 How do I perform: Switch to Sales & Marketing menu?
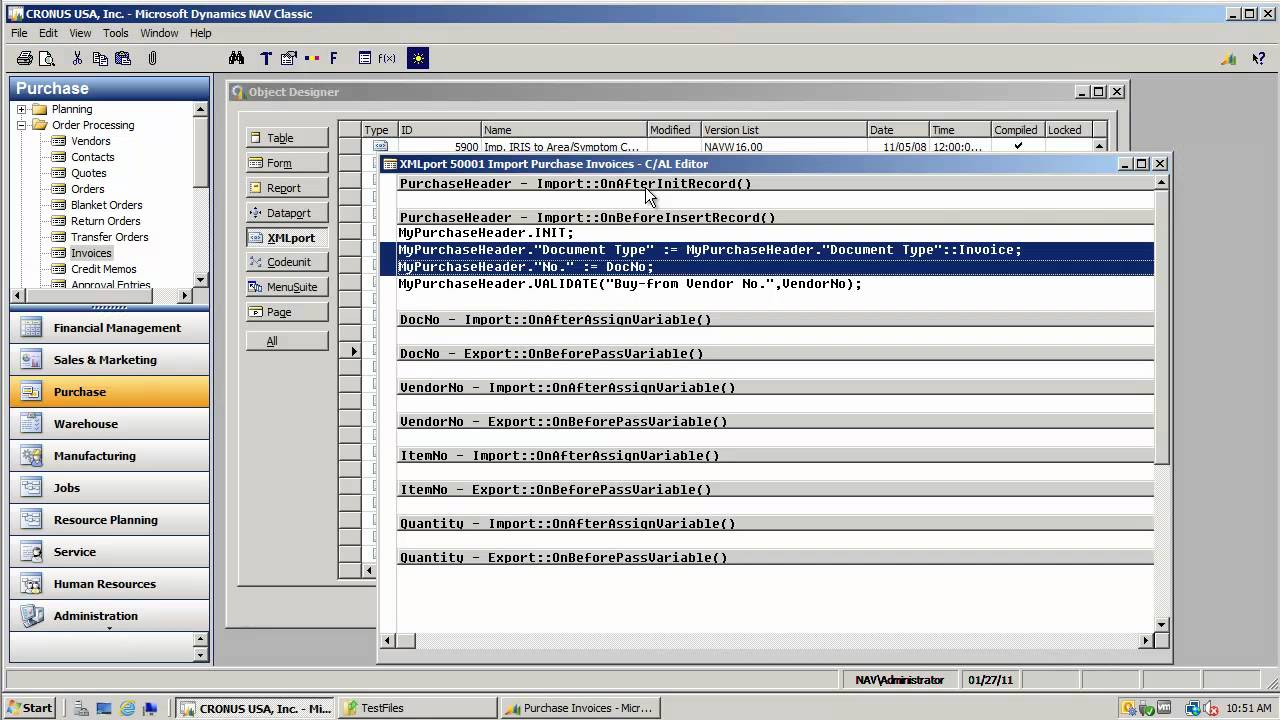(x=110, y=360)
